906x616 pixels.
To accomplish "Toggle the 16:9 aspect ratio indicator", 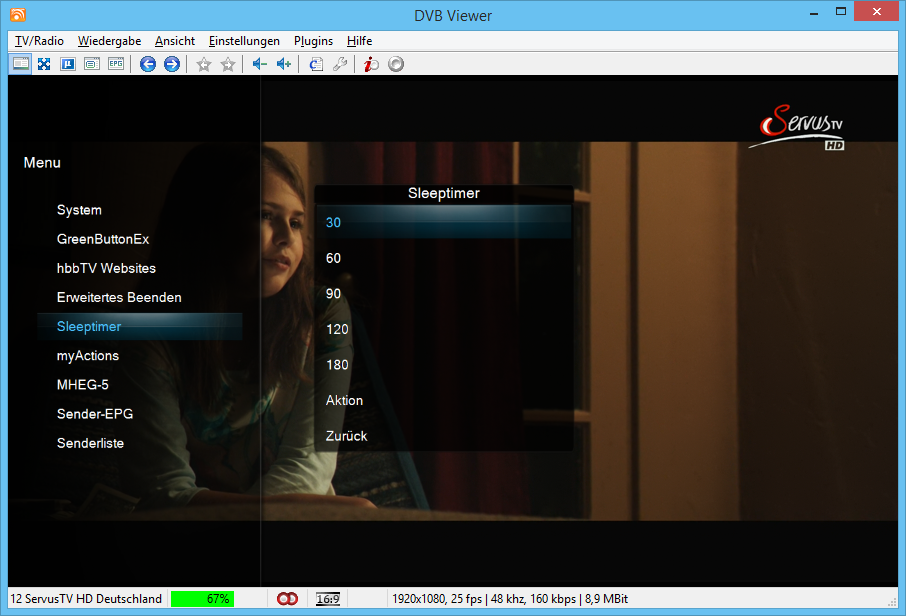I will point(327,599).
